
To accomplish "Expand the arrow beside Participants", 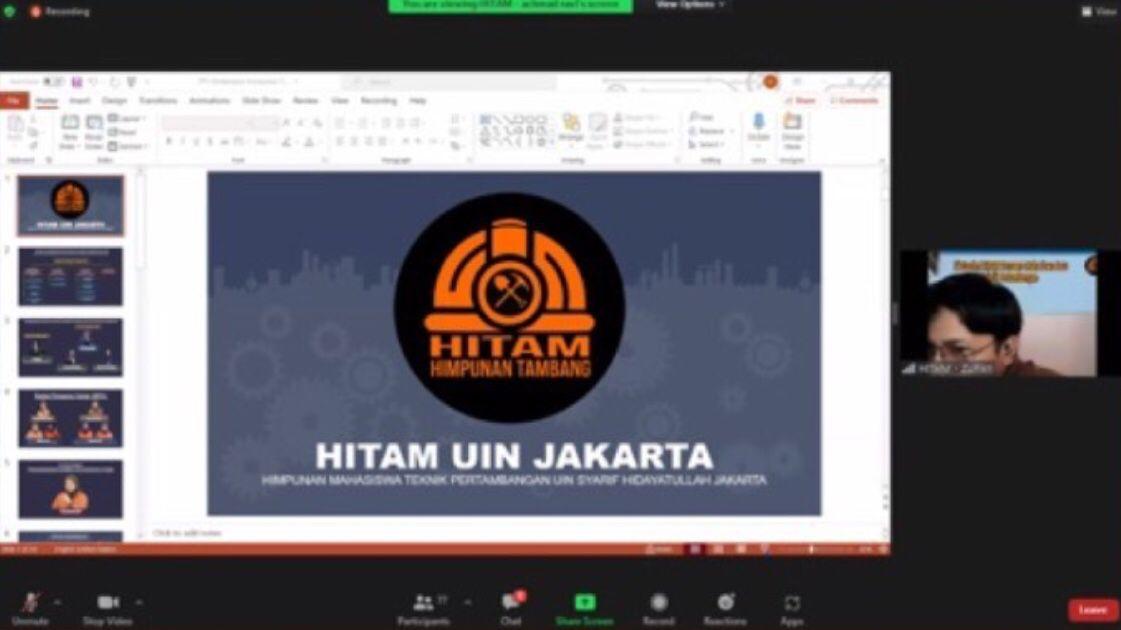I will (x=468, y=603).
